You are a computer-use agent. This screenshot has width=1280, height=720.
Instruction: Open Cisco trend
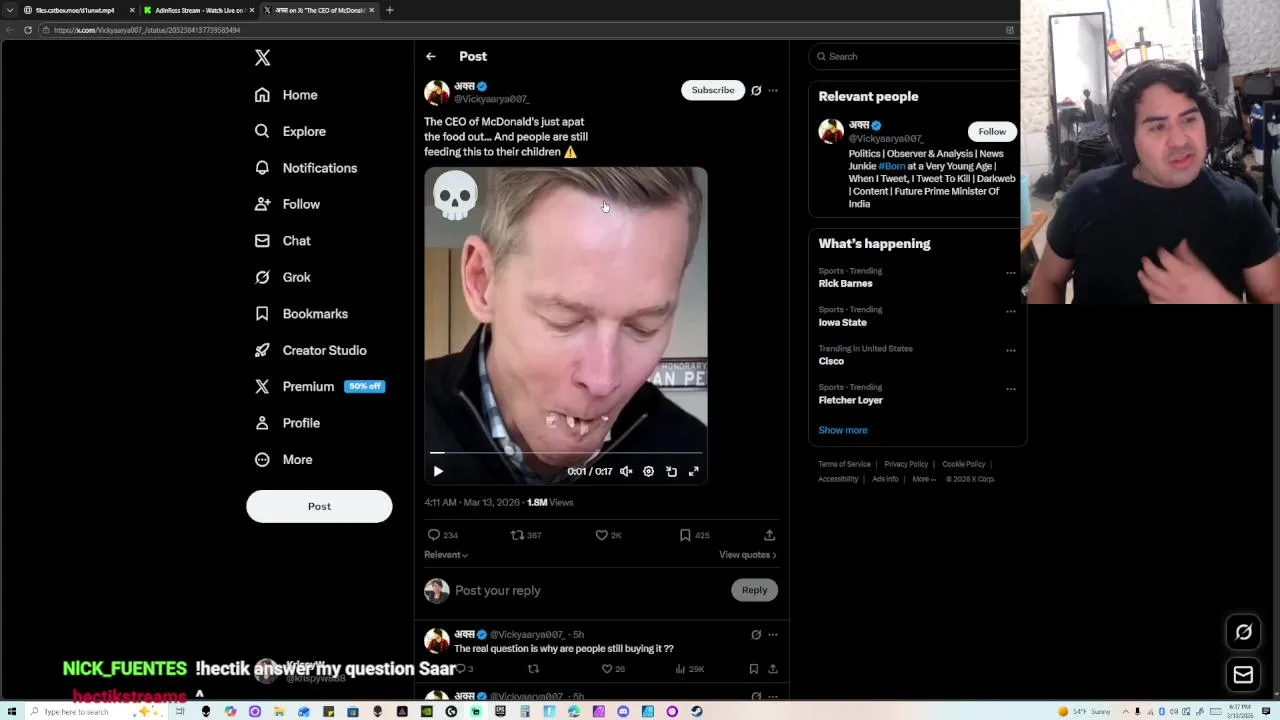(831, 362)
